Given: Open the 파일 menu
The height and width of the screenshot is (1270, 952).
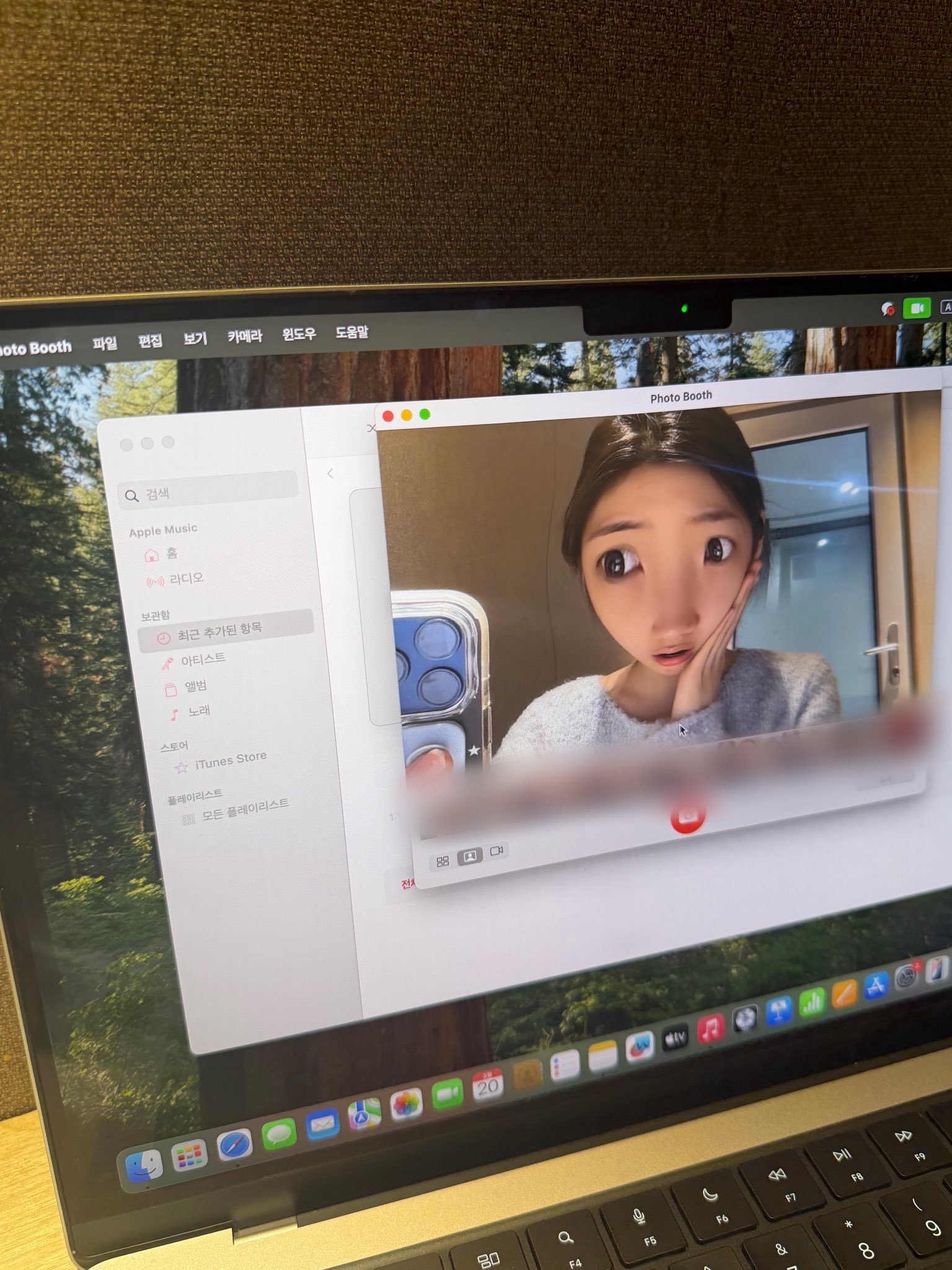Looking at the screenshot, I should tap(105, 343).
